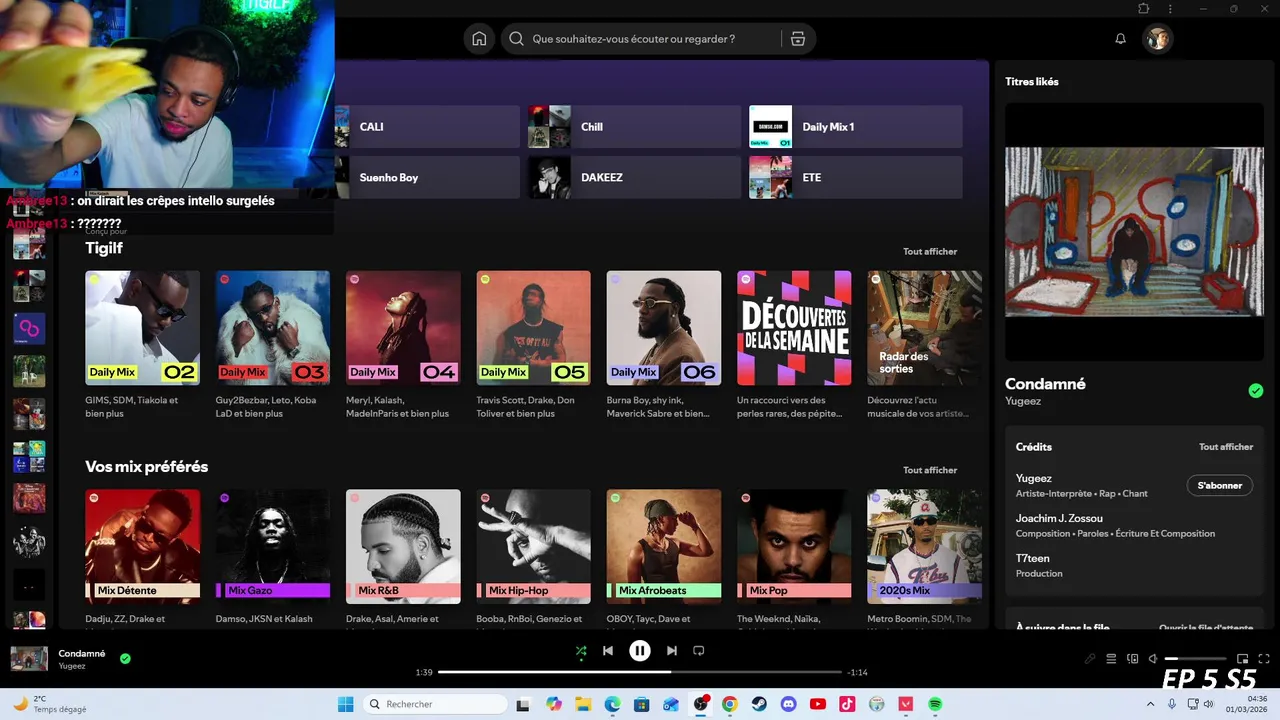Skip to previous track
This screenshot has height=720, width=1280.
(608, 651)
